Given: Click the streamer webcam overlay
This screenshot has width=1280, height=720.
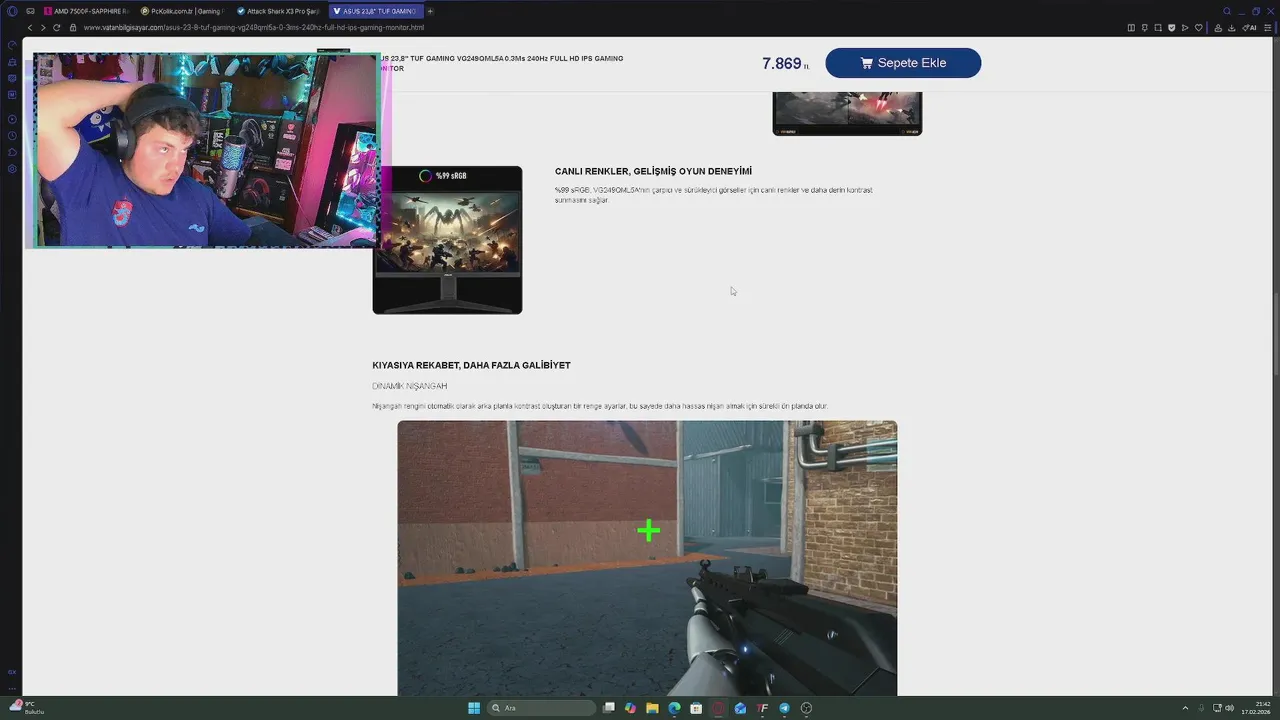Looking at the screenshot, I should coord(207,150).
